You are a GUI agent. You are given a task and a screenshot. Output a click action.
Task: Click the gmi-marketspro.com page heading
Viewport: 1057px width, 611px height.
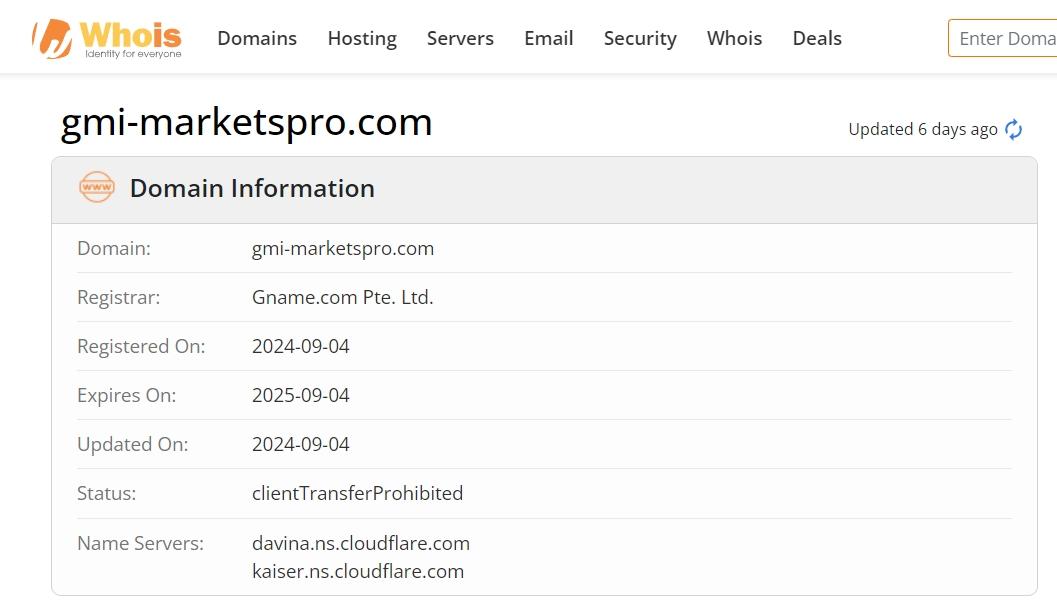247,123
